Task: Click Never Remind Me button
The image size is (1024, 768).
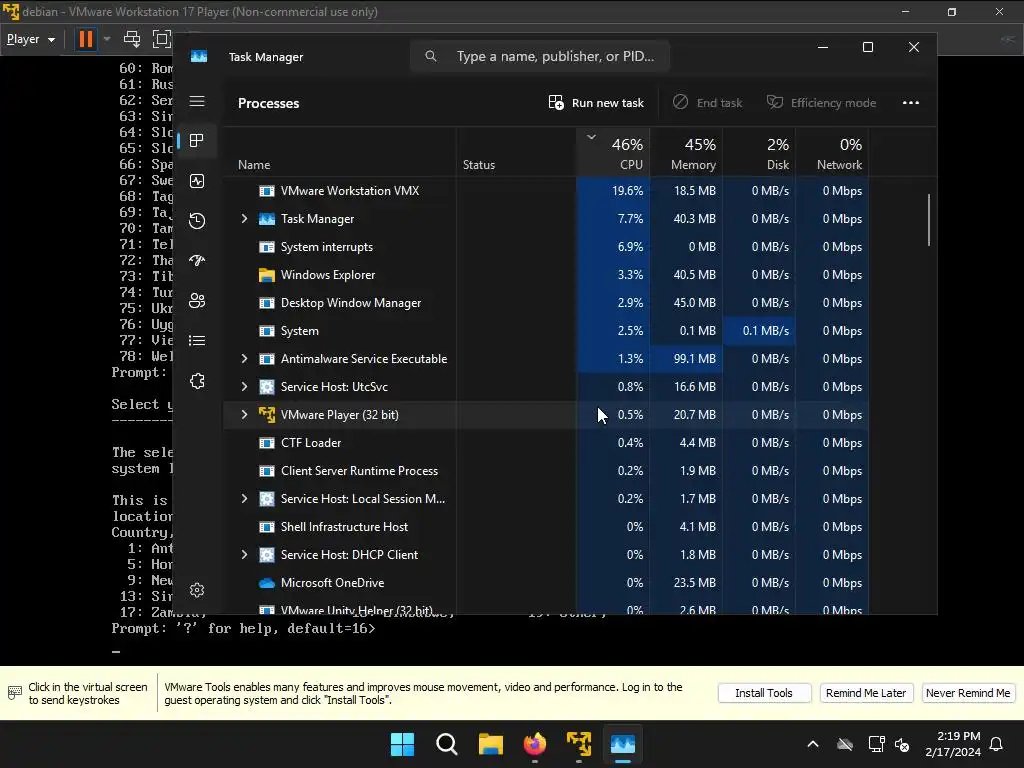Action: pyautogui.click(x=968, y=693)
